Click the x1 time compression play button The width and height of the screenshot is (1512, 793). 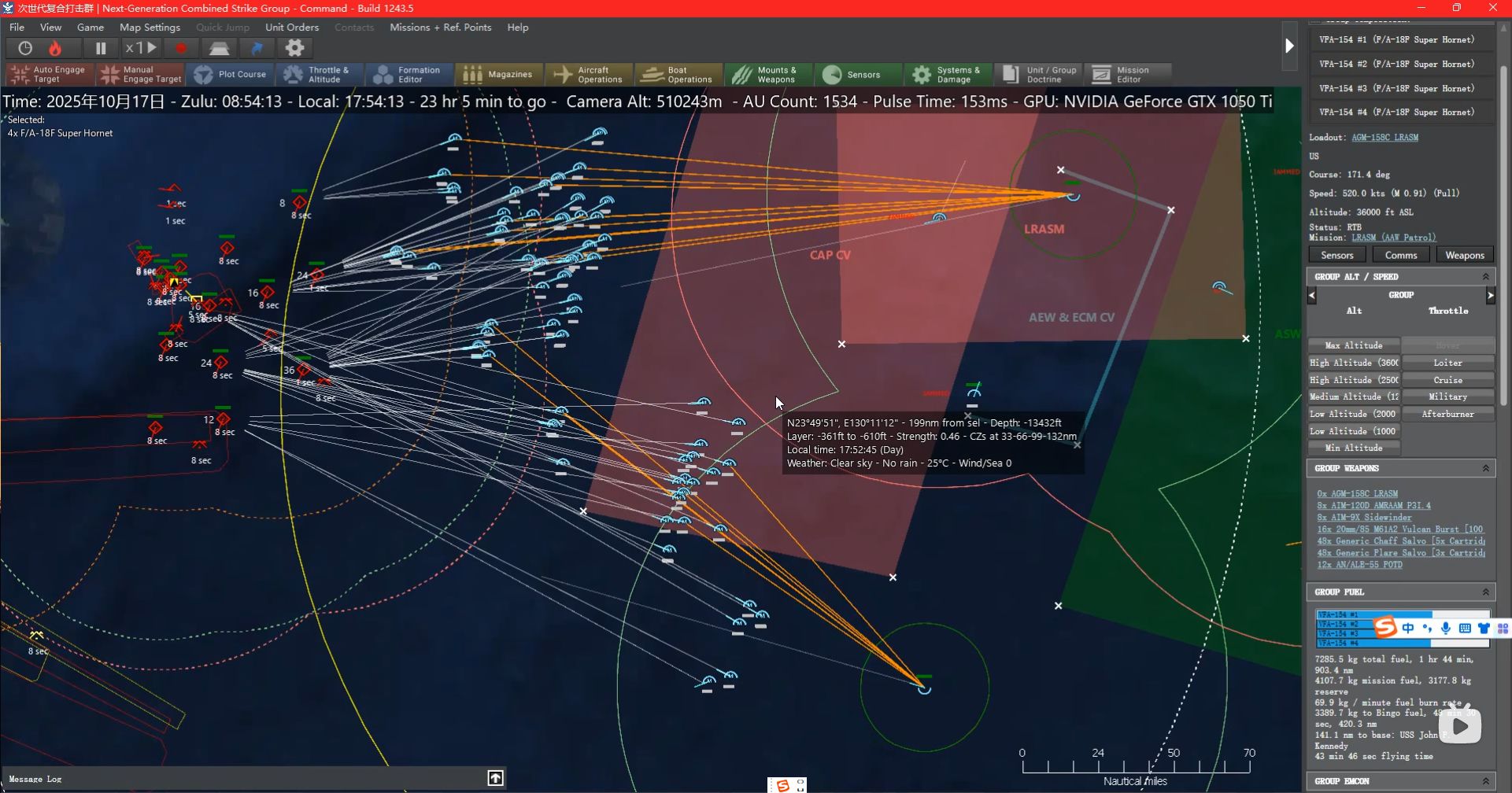[x=142, y=48]
